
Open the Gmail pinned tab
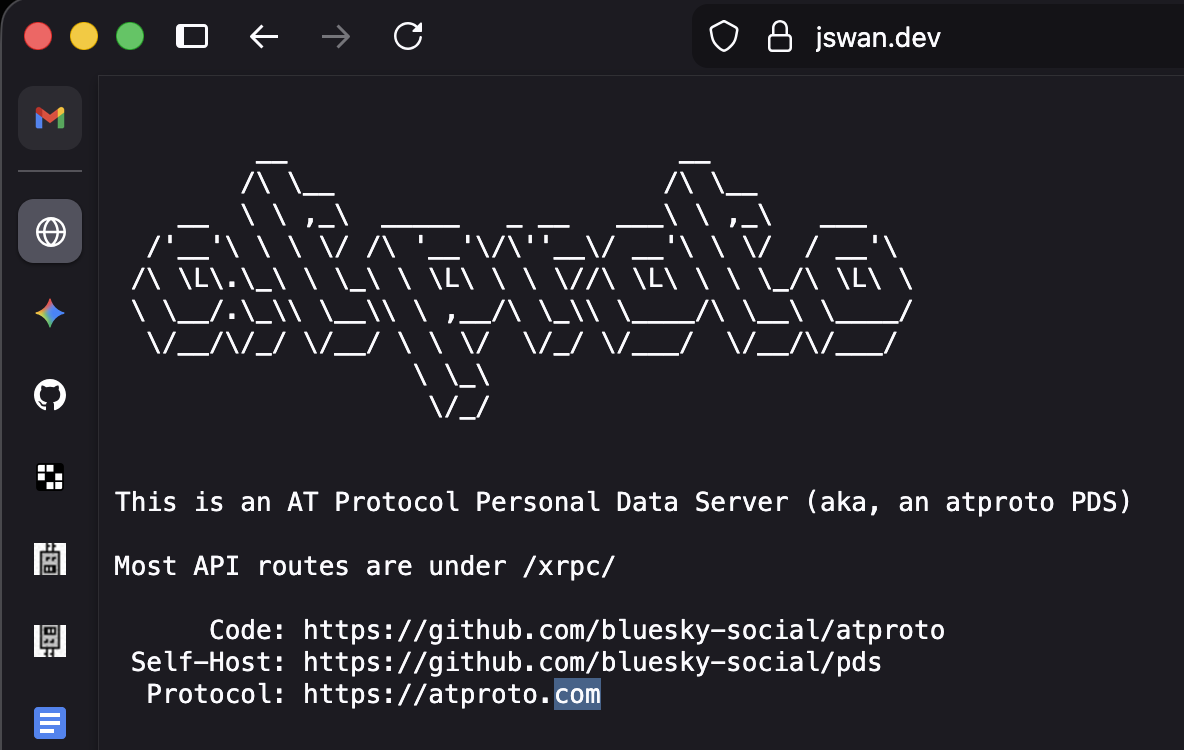pyautogui.click(x=50, y=118)
